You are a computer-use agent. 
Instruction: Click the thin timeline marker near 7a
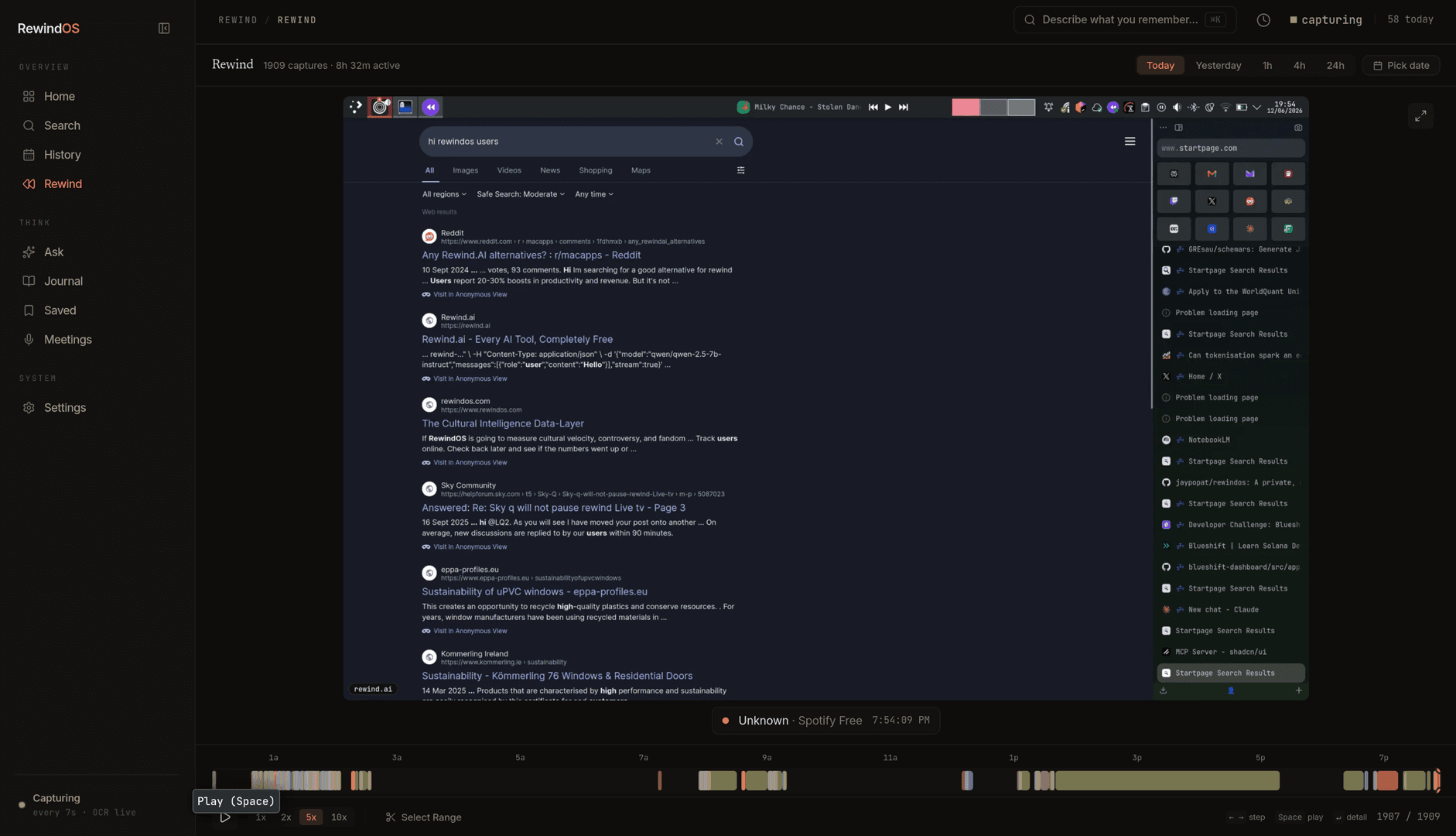click(659, 781)
